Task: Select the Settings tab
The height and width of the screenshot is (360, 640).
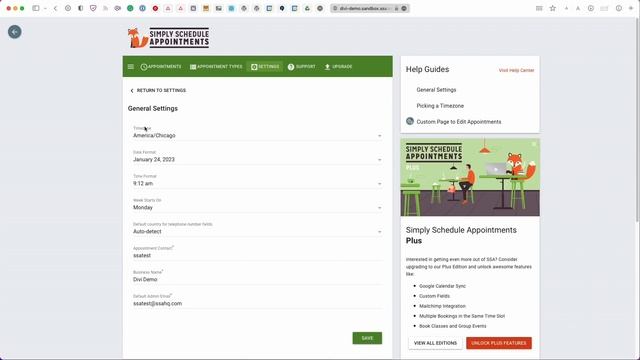Action: click(x=265, y=67)
